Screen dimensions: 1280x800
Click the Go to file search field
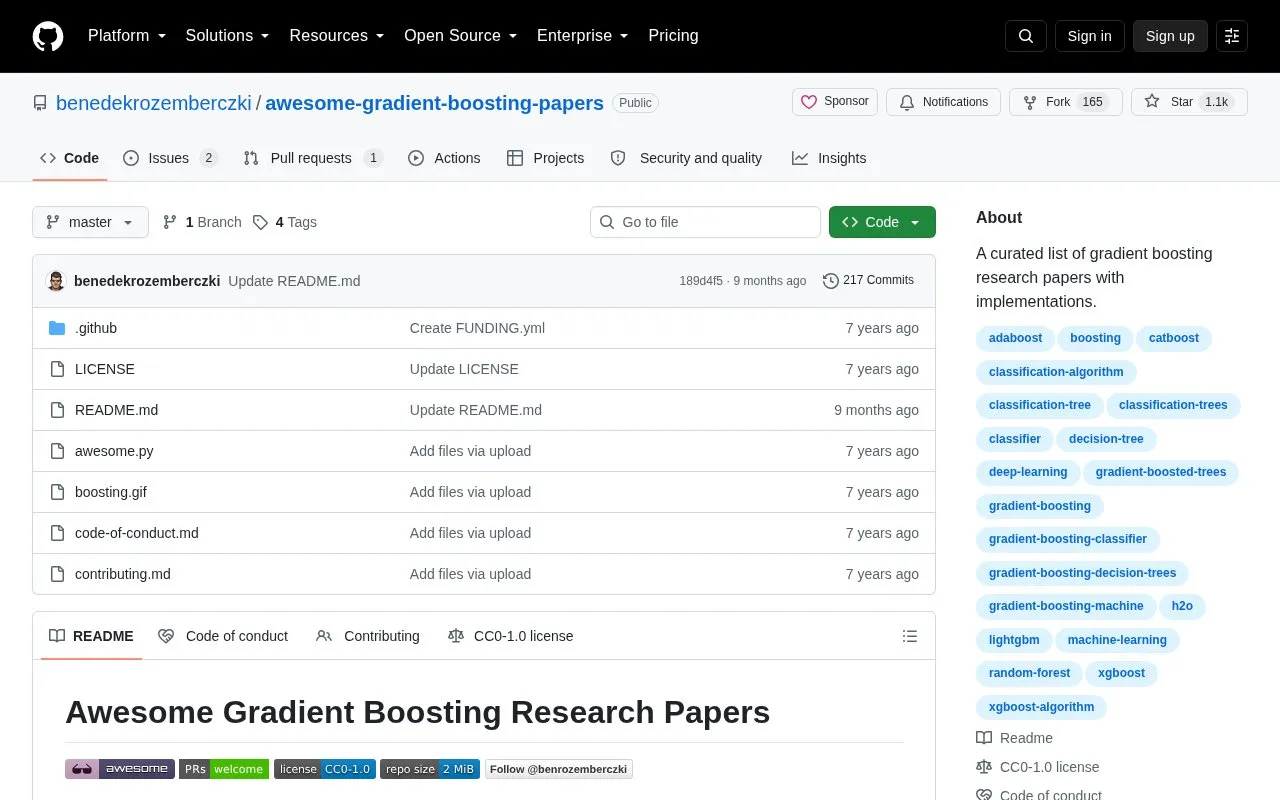(x=705, y=222)
